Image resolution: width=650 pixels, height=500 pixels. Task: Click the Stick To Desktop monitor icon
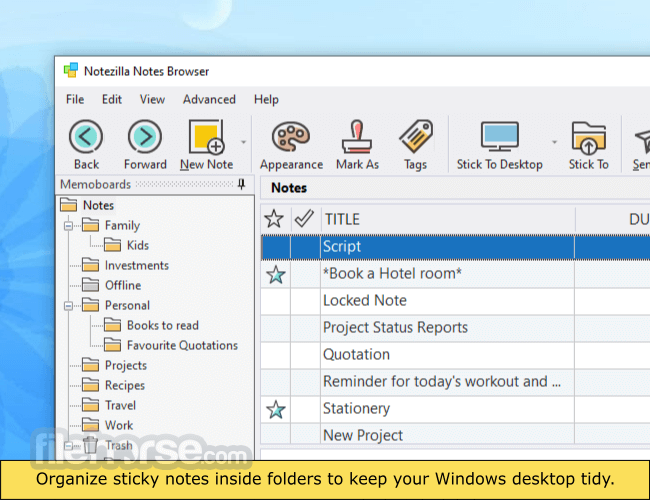click(x=500, y=136)
